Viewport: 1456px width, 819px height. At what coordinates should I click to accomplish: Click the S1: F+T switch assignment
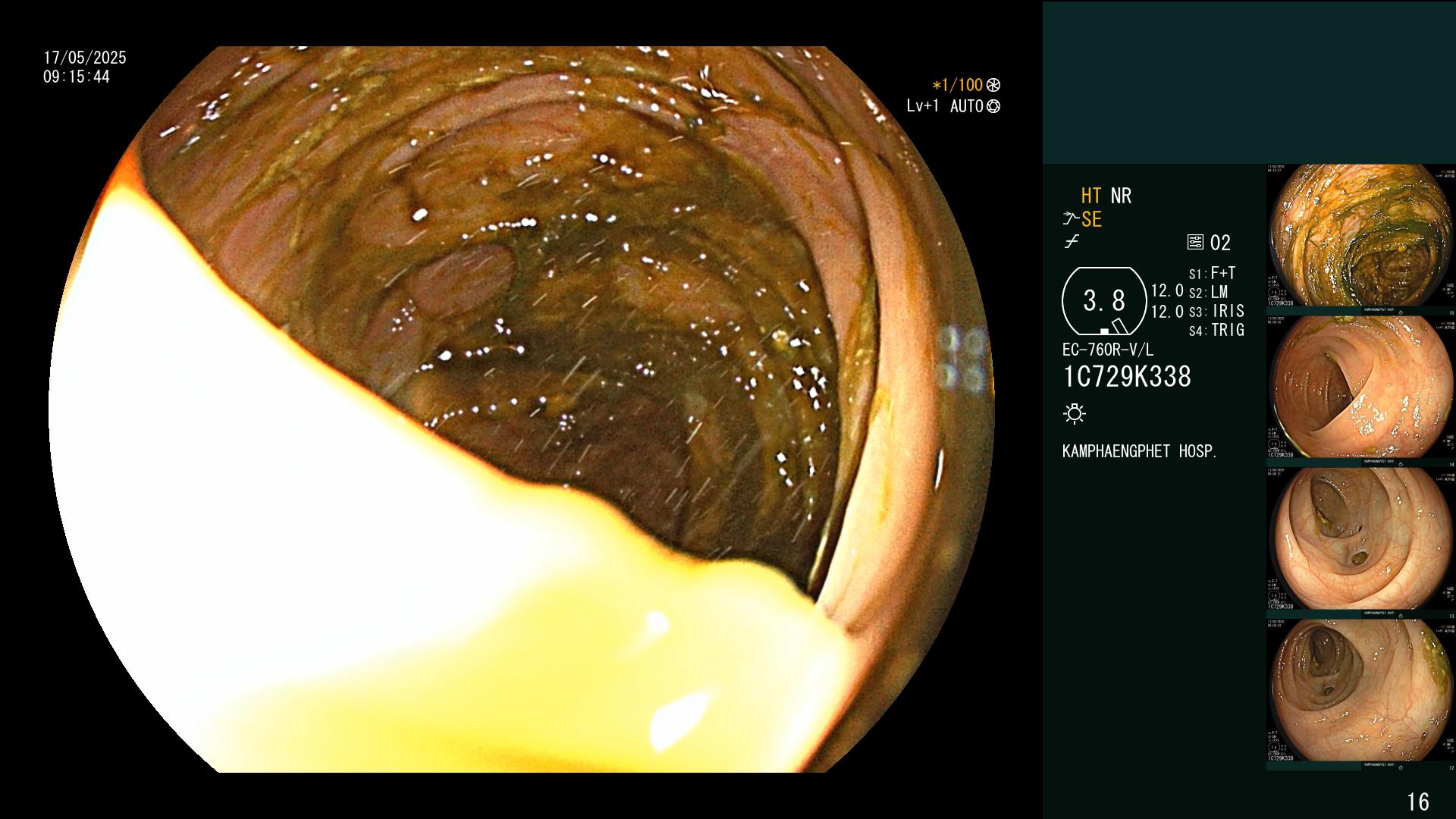pyautogui.click(x=1212, y=274)
